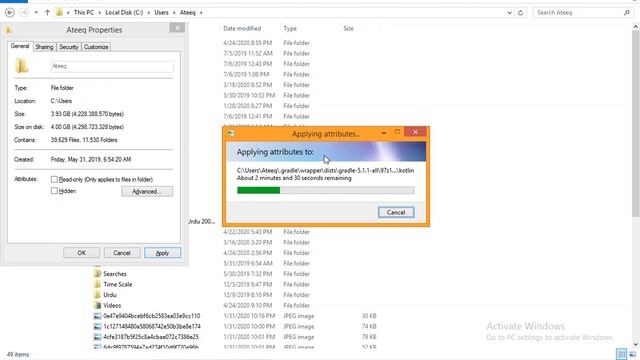Screen dimensions: 640x360
Task: Minimize the Applying attributes dialog
Action: point(384,133)
